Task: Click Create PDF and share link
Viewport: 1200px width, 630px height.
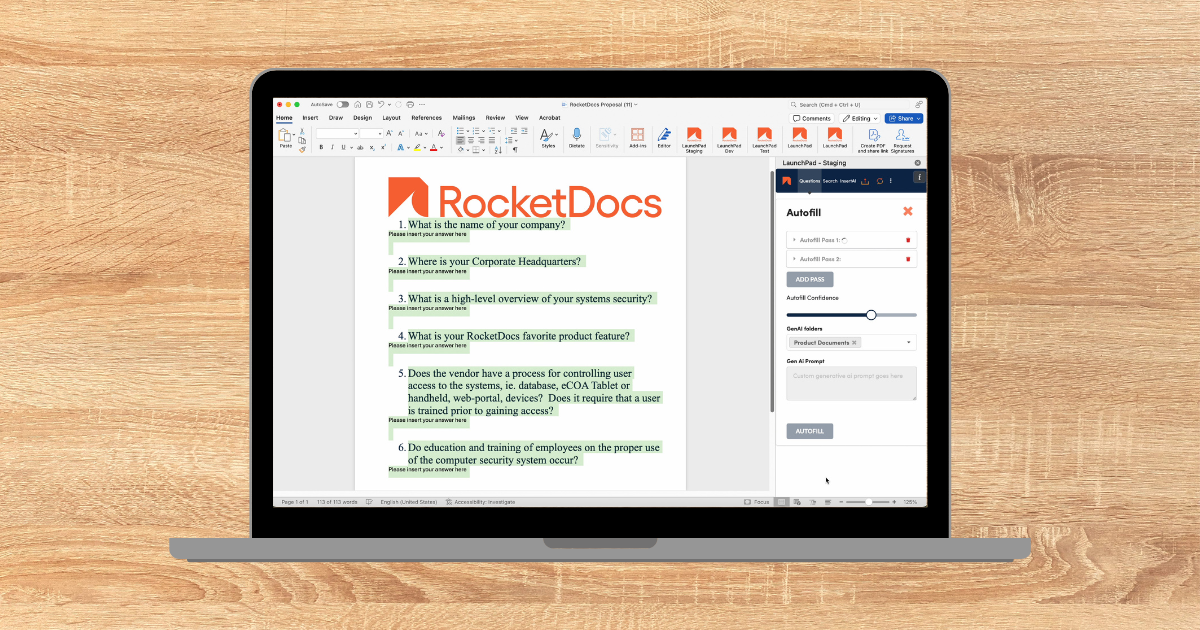Action: pyautogui.click(x=873, y=140)
